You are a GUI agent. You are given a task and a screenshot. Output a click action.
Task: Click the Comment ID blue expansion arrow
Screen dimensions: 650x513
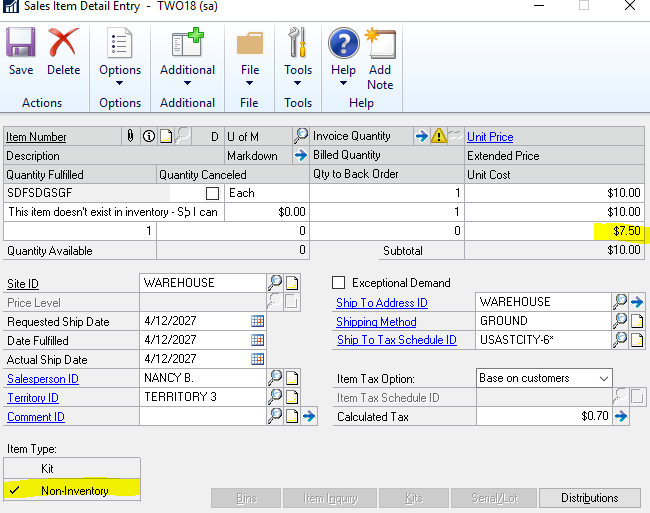tap(309, 416)
